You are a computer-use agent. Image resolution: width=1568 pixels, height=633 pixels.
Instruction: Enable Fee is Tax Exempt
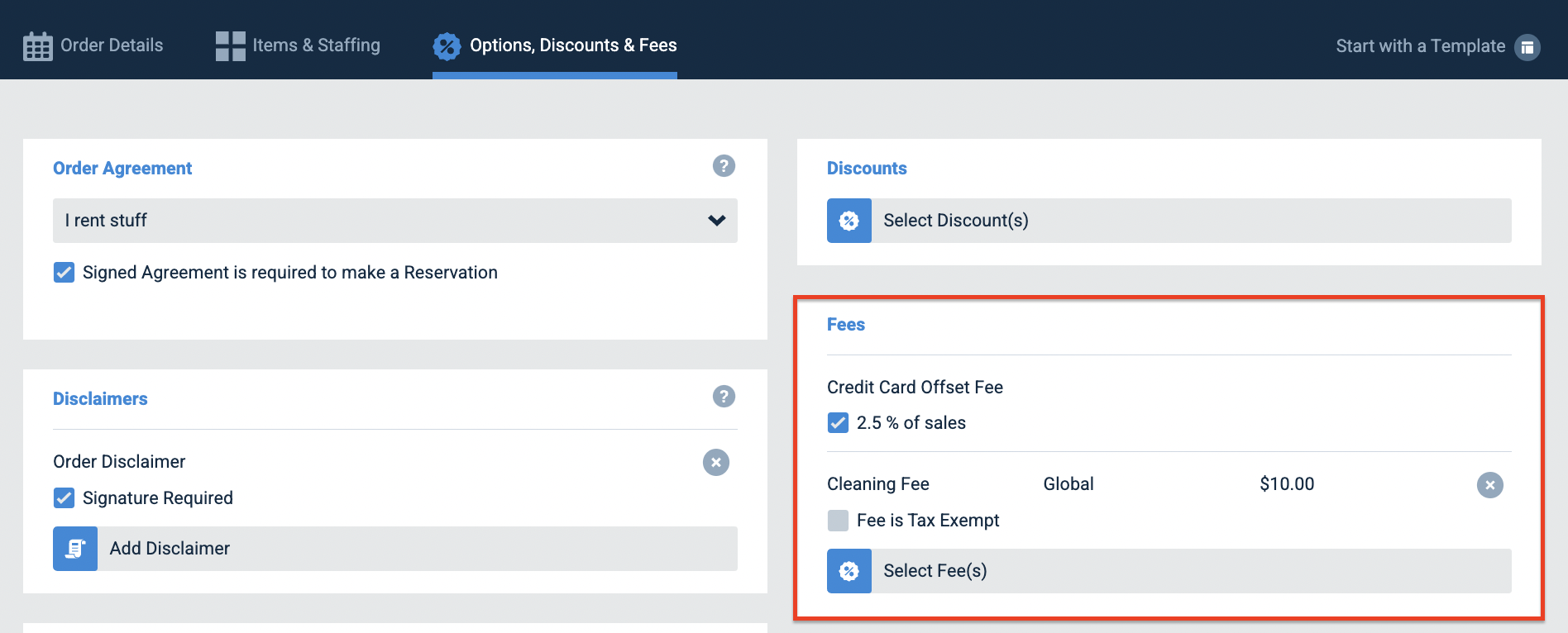point(838,521)
